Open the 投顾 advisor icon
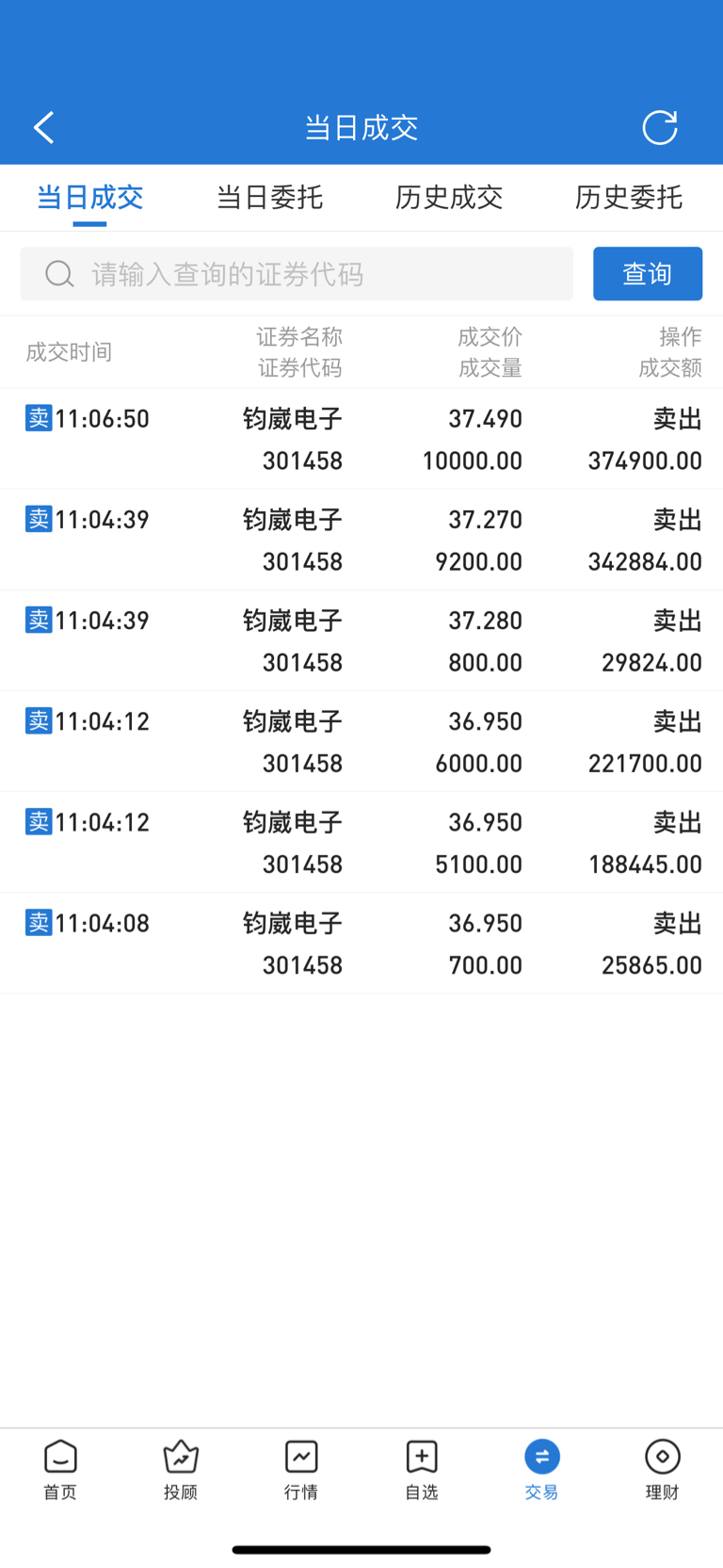723x1568 pixels. pyautogui.click(x=181, y=1468)
